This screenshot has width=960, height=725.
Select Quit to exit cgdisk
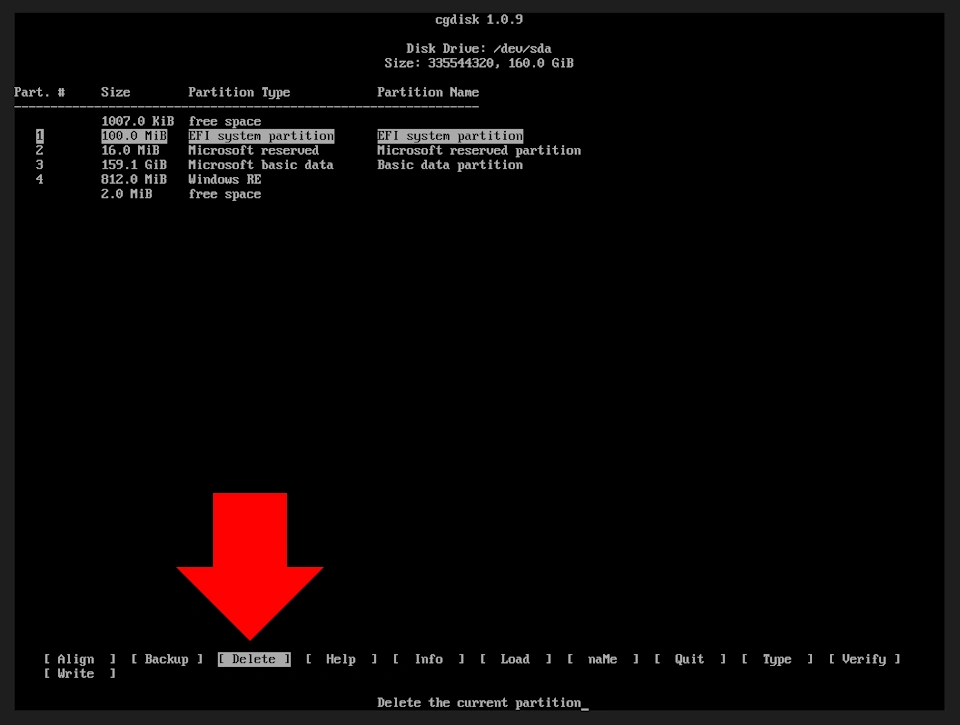click(688, 659)
